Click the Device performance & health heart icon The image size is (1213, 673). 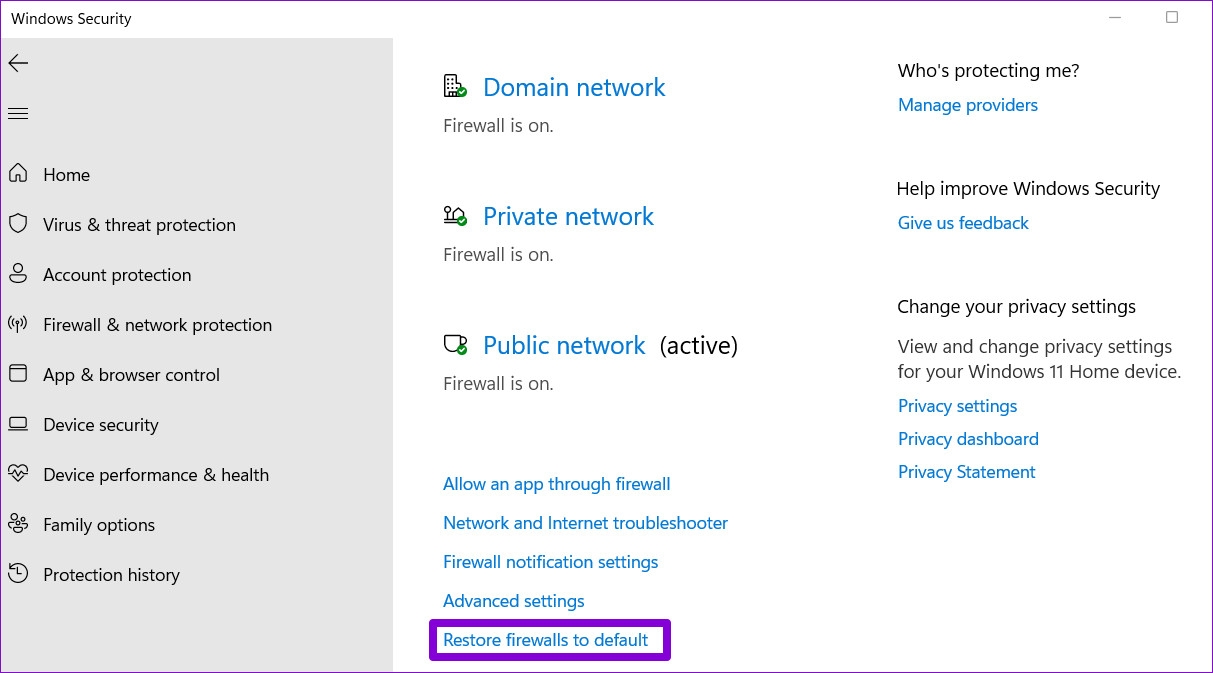(x=18, y=474)
